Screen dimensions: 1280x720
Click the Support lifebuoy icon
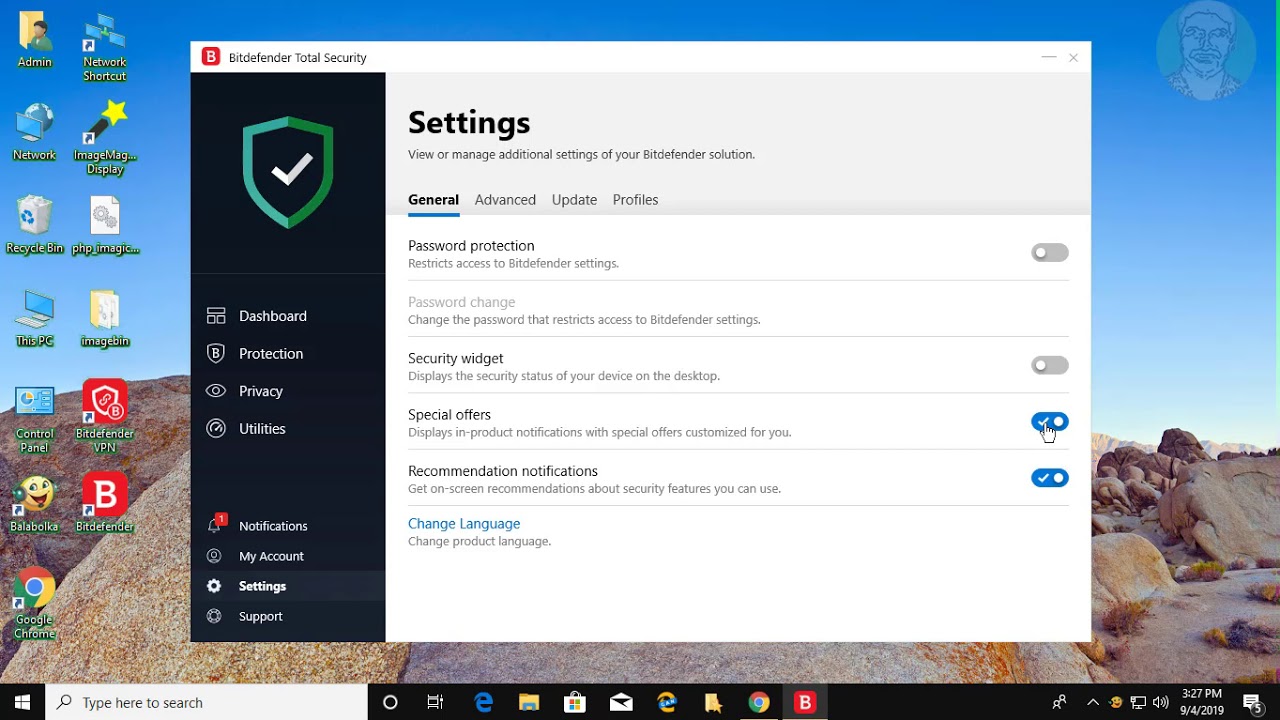pyautogui.click(x=214, y=616)
